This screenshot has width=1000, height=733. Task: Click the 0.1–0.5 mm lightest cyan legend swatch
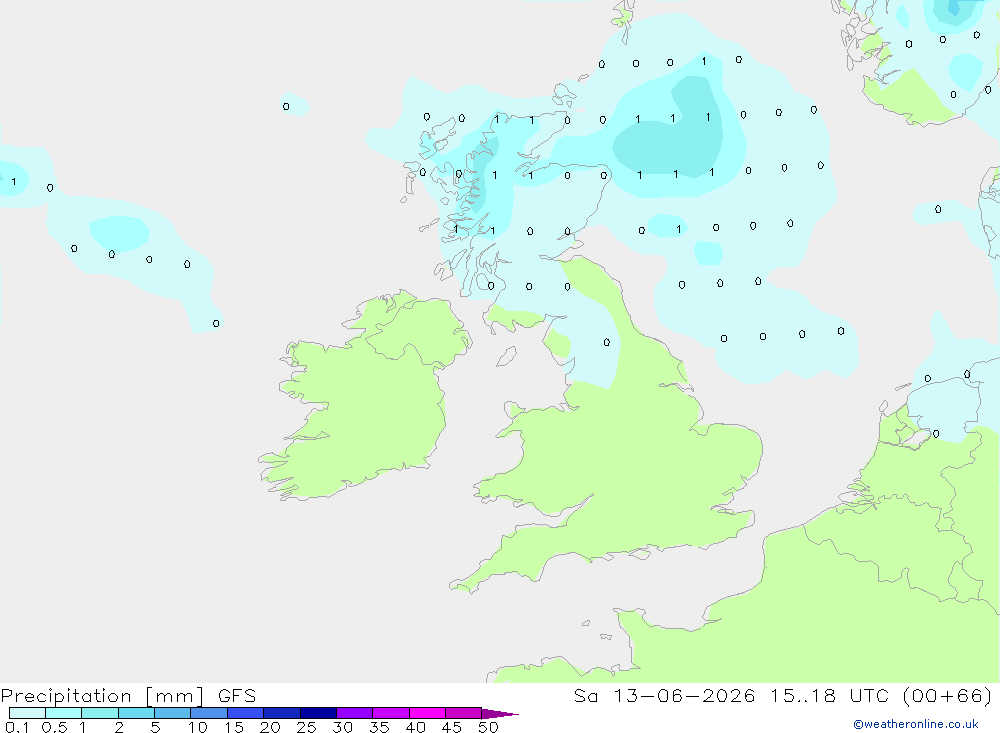(x=27, y=713)
